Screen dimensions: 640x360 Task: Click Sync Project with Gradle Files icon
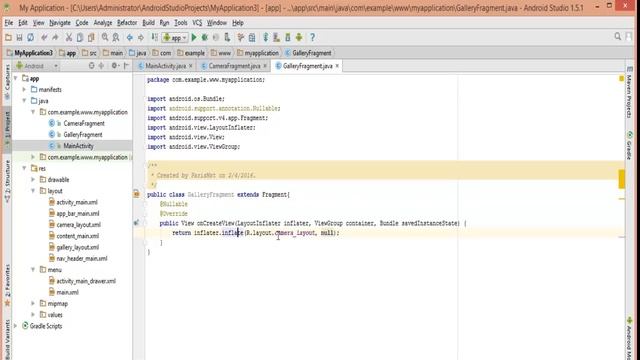tap(266, 38)
